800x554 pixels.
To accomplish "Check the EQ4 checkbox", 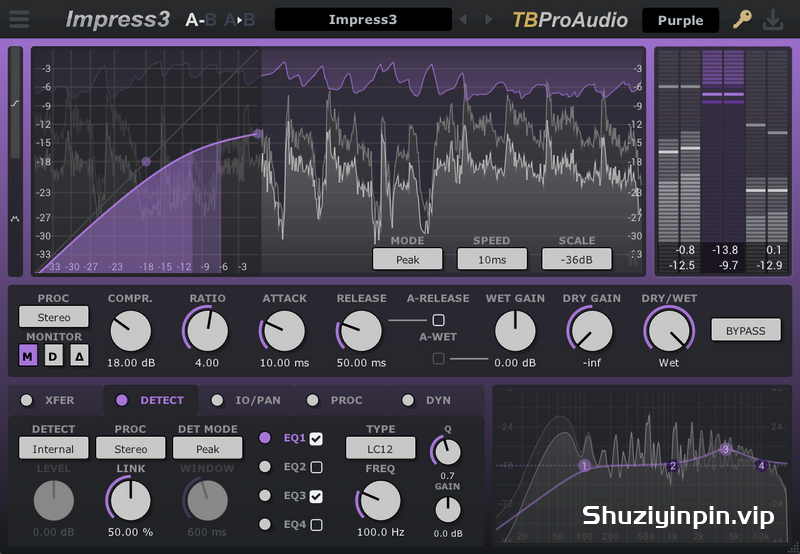I will pos(316,524).
